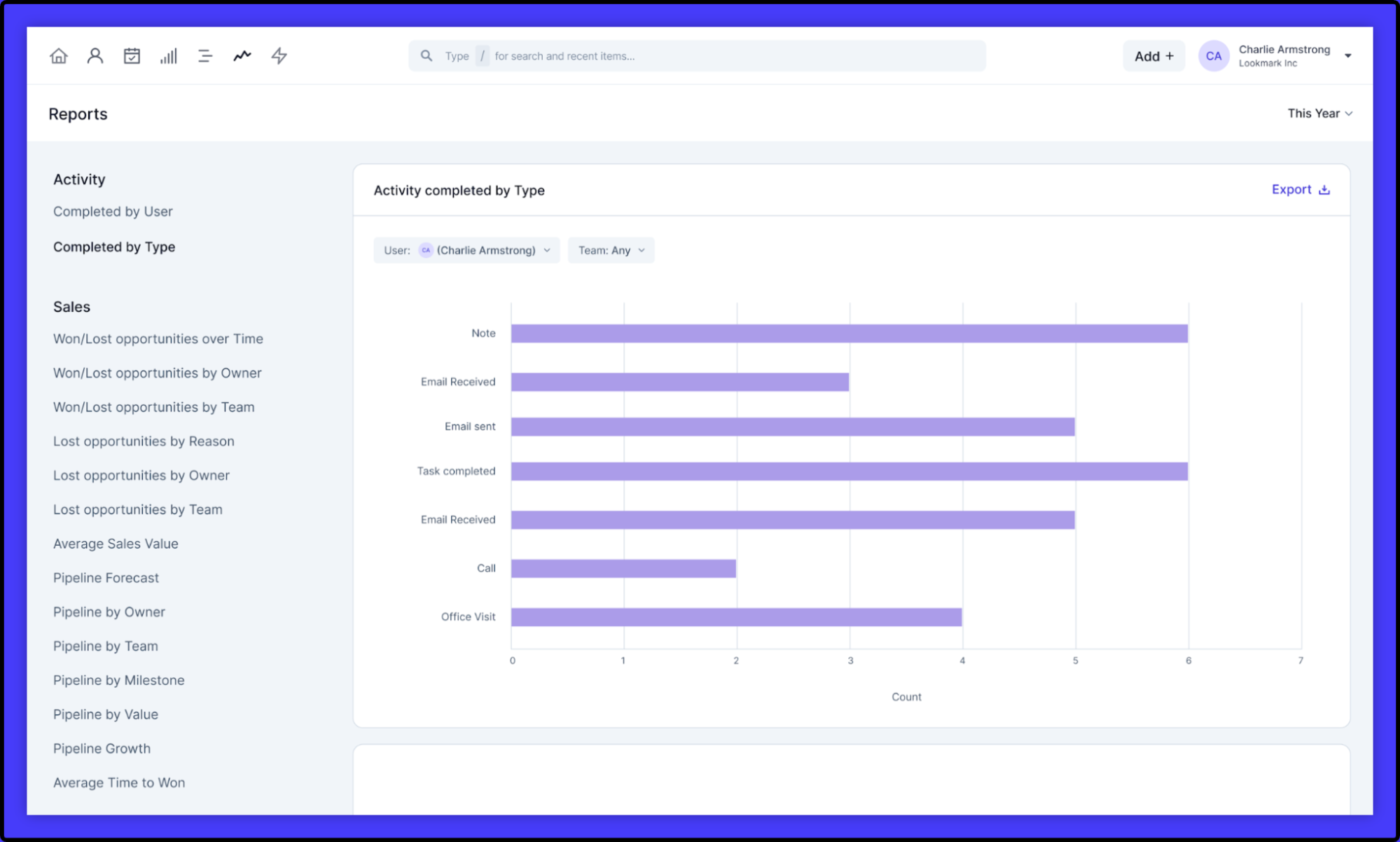
Task: Open the Calendar tasks icon
Action: 132,56
